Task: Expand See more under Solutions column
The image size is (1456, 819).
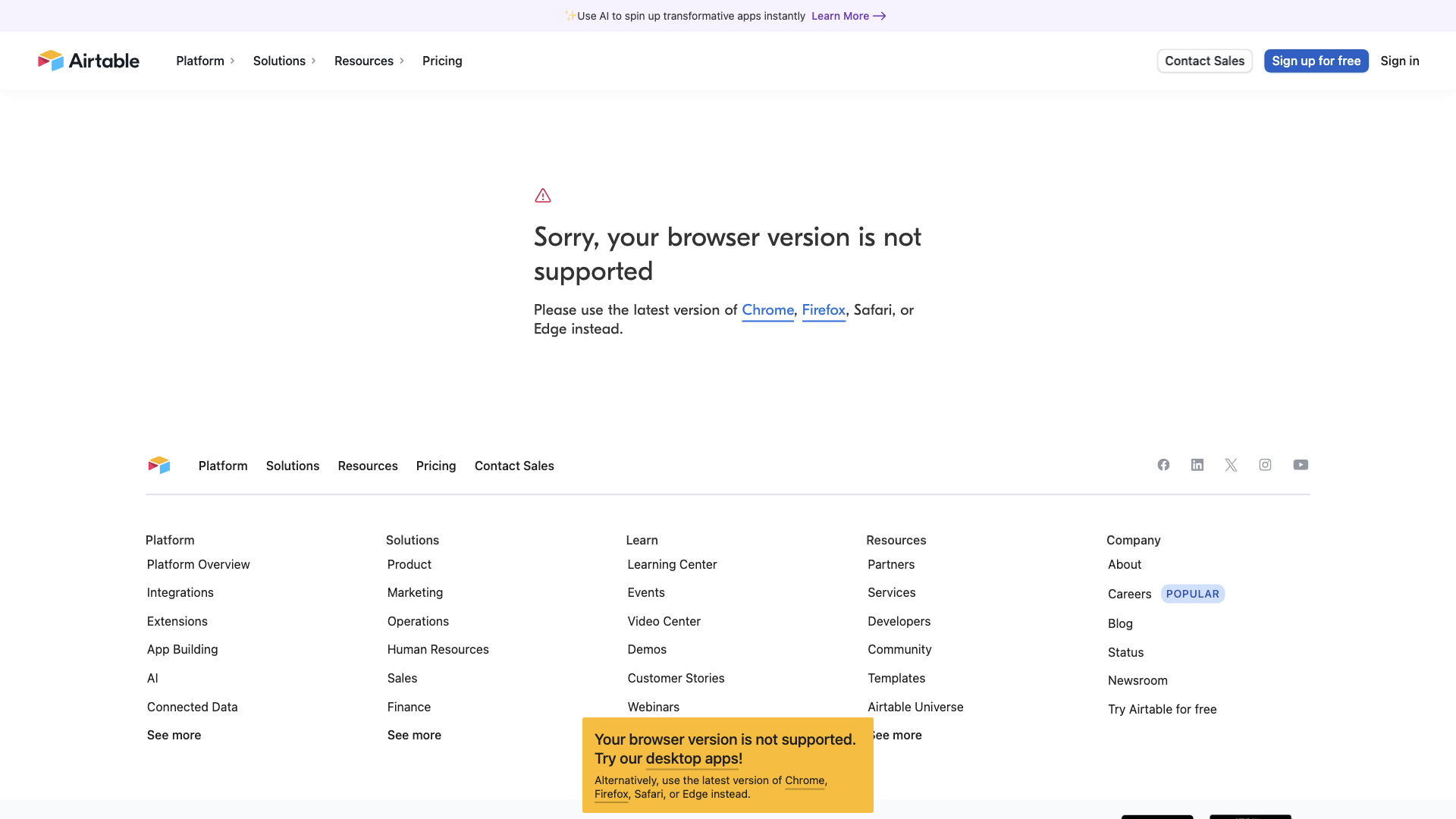Action: (x=414, y=735)
